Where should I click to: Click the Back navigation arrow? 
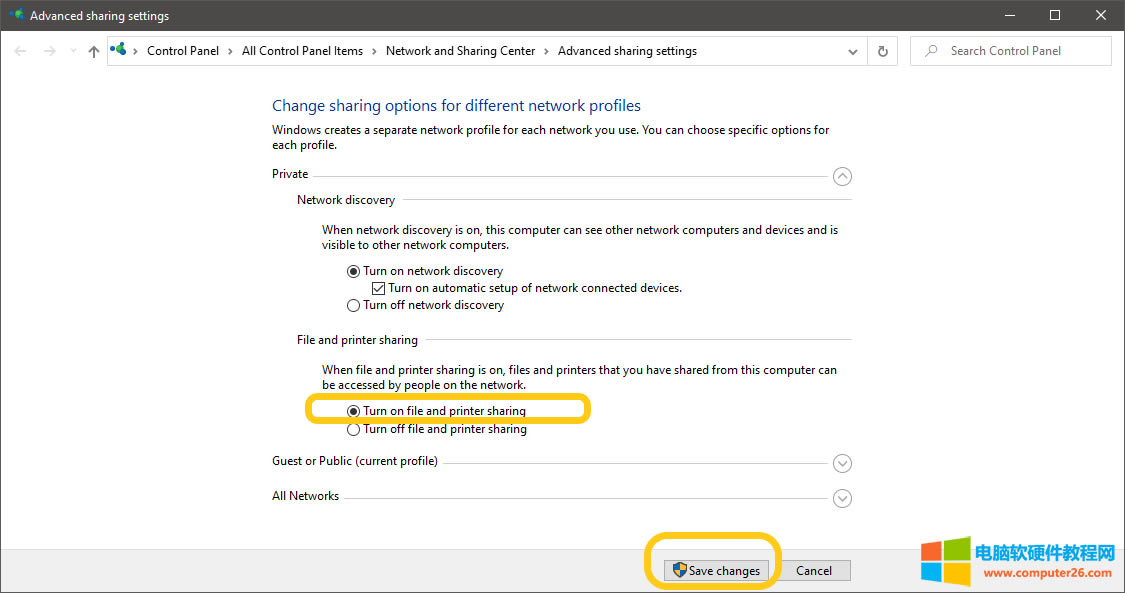click(x=21, y=51)
